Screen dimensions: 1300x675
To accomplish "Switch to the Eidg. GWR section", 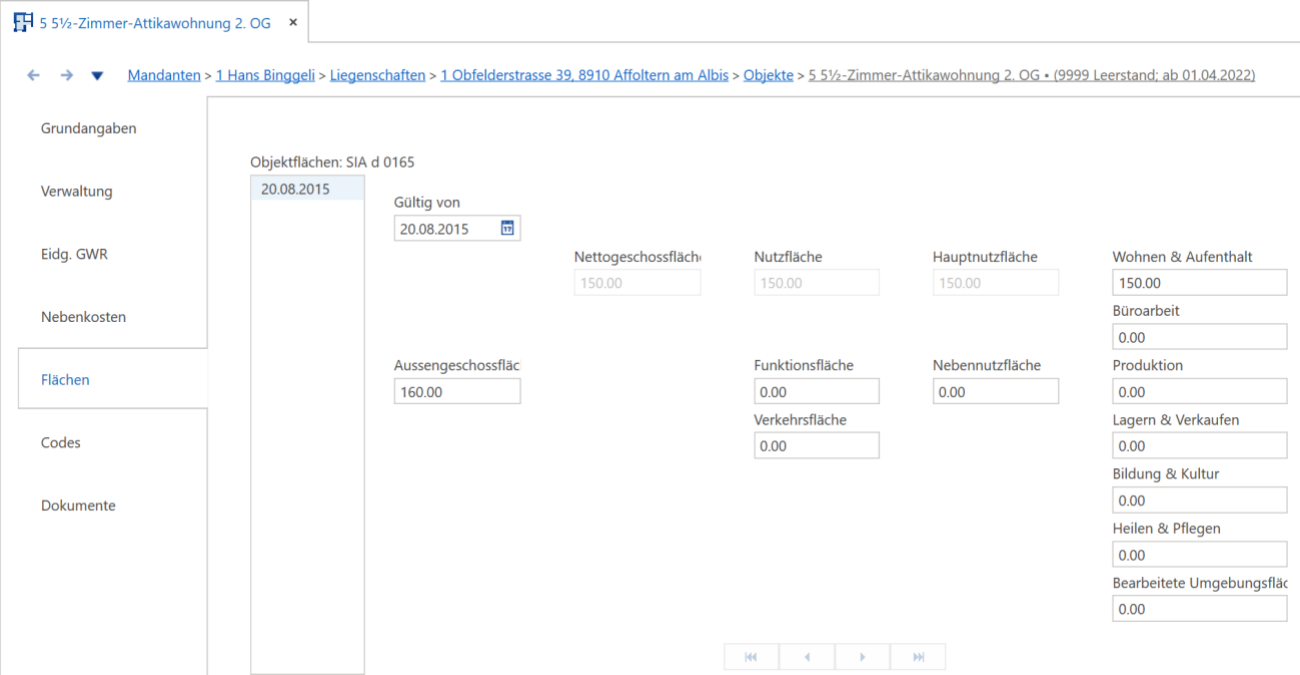I will pyautogui.click(x=74, y=254).
